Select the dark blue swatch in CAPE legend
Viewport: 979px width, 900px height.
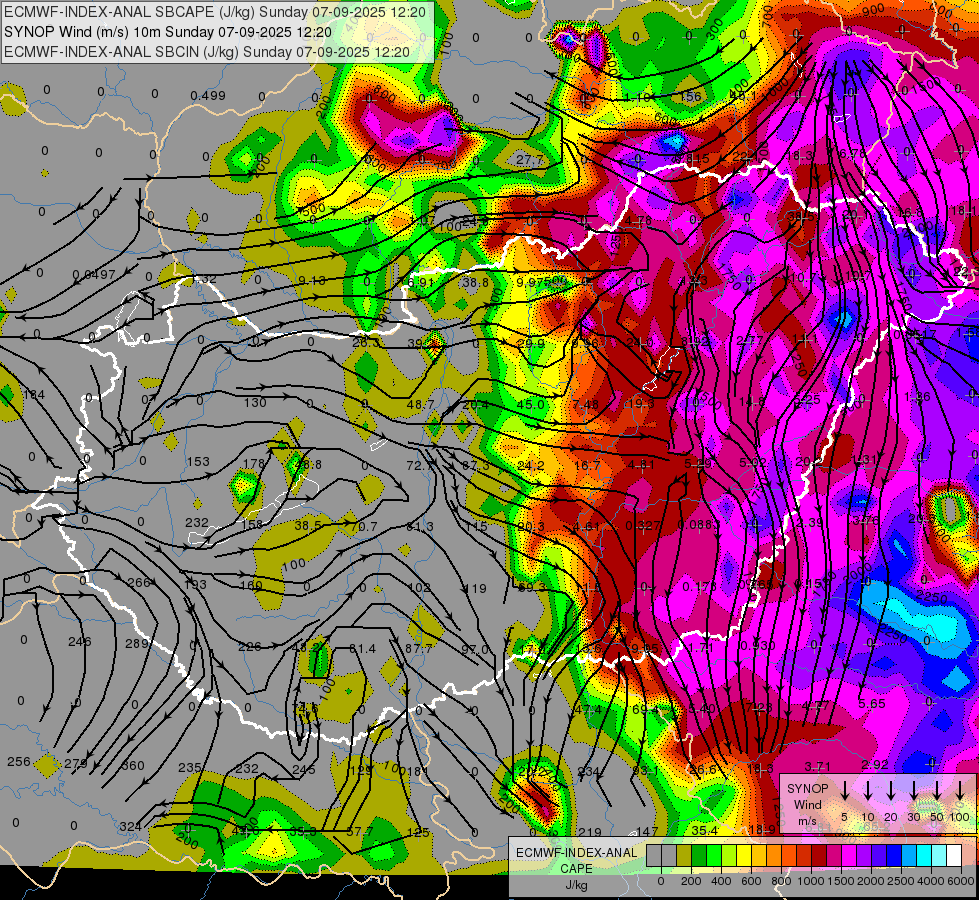[x=893, y=856]
